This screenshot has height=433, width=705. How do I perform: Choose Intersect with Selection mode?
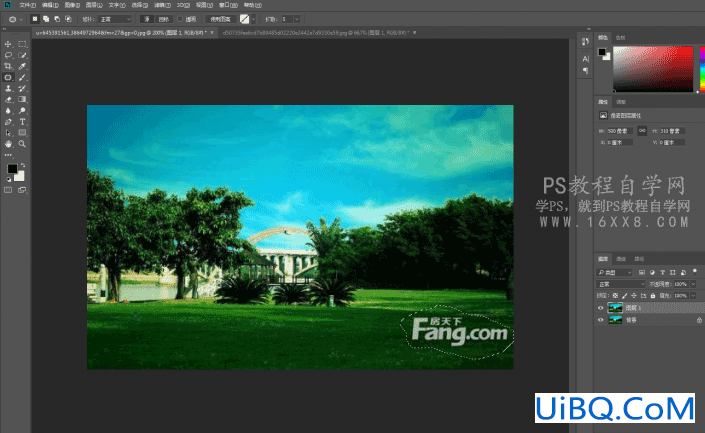tap(68, 19)
